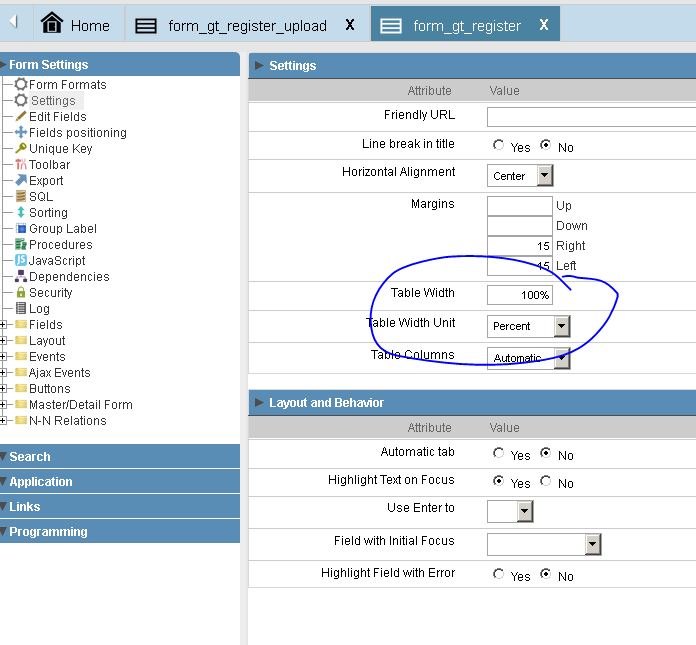Click the Export arrow icon

(x=21, y=180)
